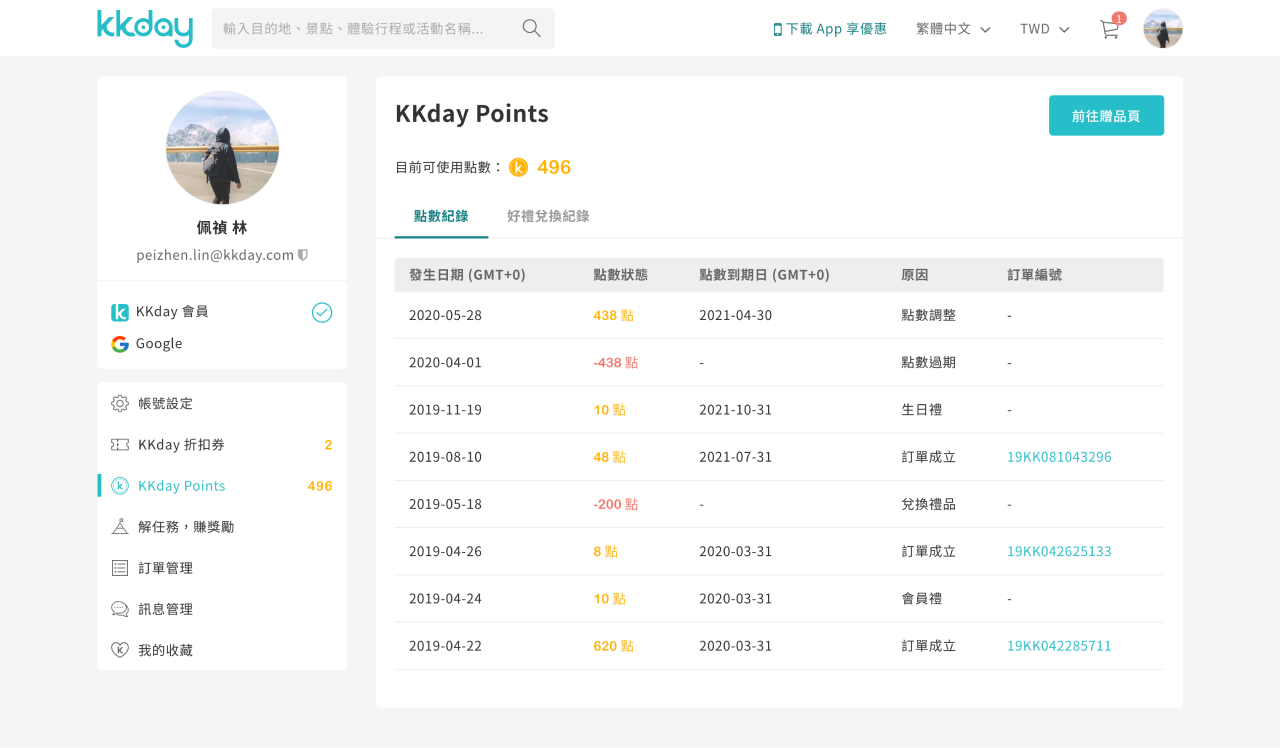Click the user name 佩禎 林
The height and width of the screenshot is (748, 1280).
(222, 227)
